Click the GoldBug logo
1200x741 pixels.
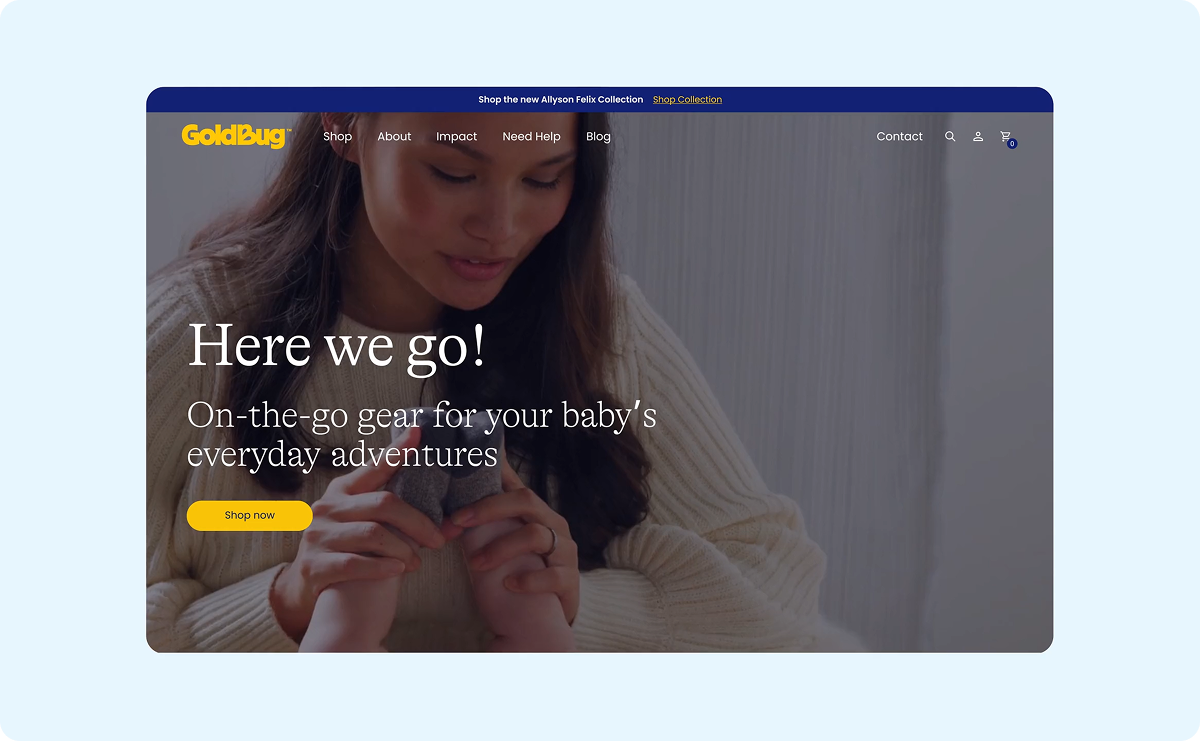[x=236, y=136]
